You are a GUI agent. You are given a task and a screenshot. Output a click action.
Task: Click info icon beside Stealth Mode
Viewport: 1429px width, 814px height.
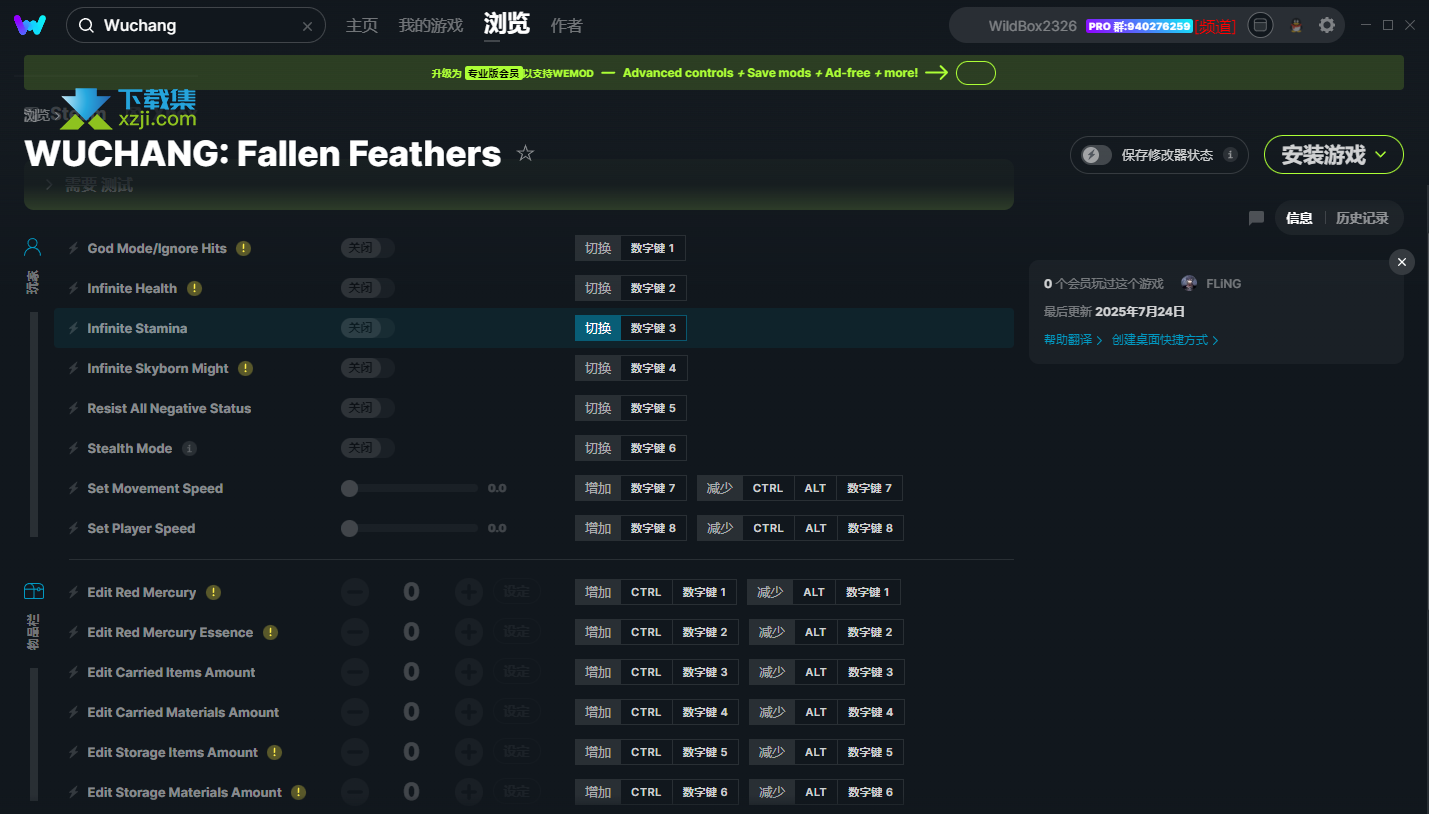[x=189, y=448]
